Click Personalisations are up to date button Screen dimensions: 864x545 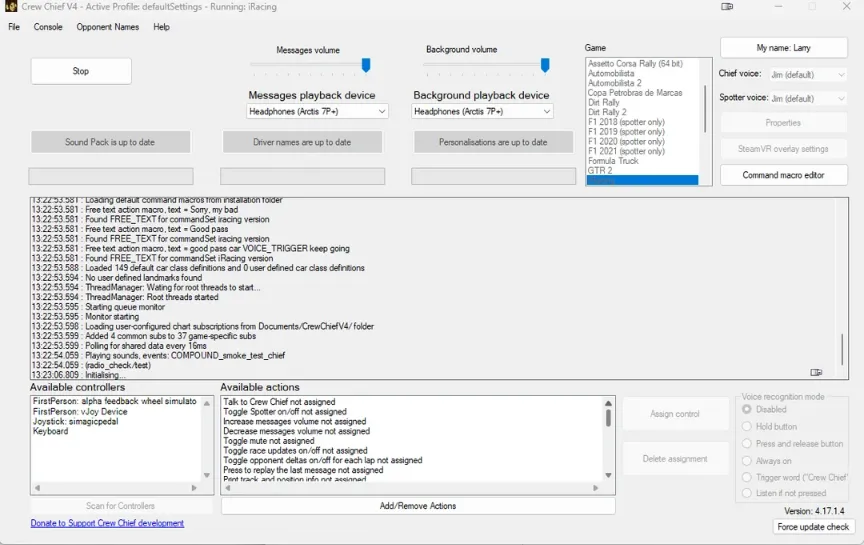pos(493,142)
